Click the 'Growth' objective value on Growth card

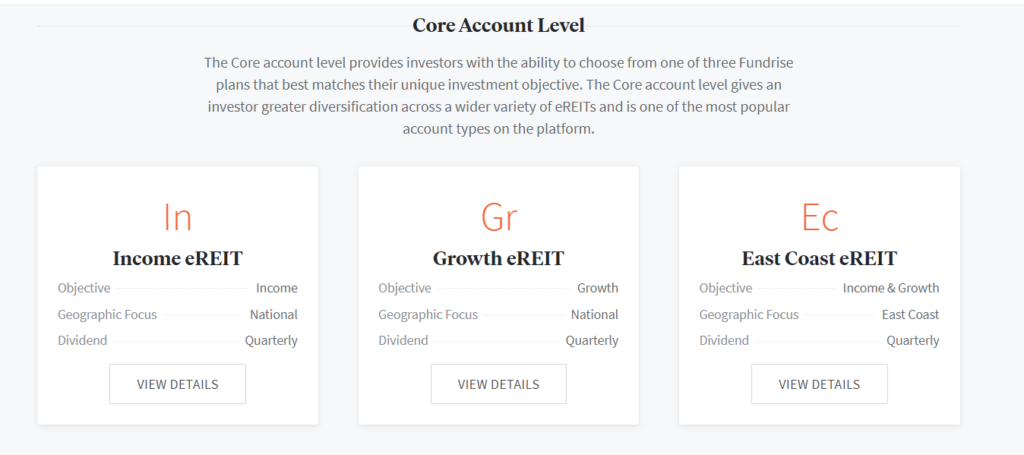[598, 288]
